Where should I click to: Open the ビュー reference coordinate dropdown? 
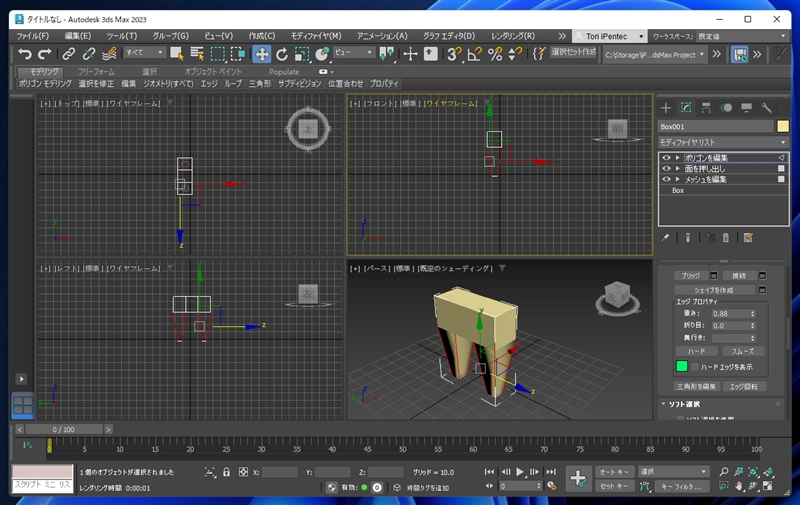pos(354,53)
